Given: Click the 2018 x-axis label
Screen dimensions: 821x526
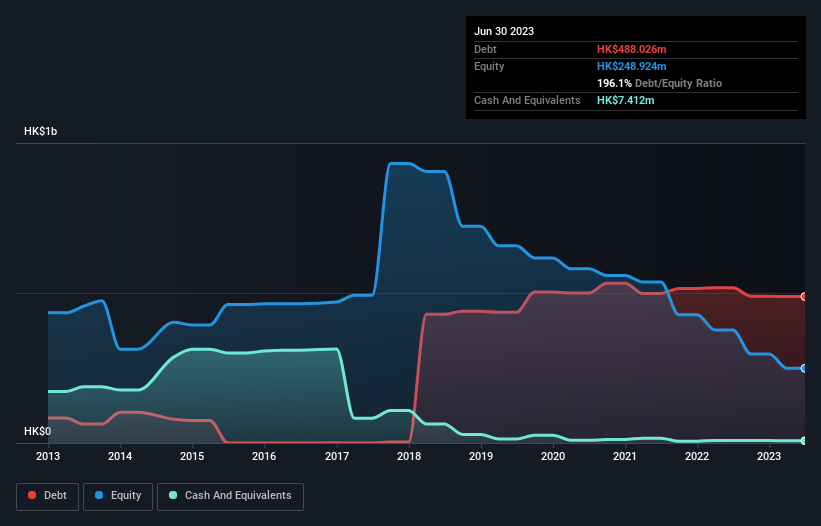Looking at the screenshot, I should 409,456.
